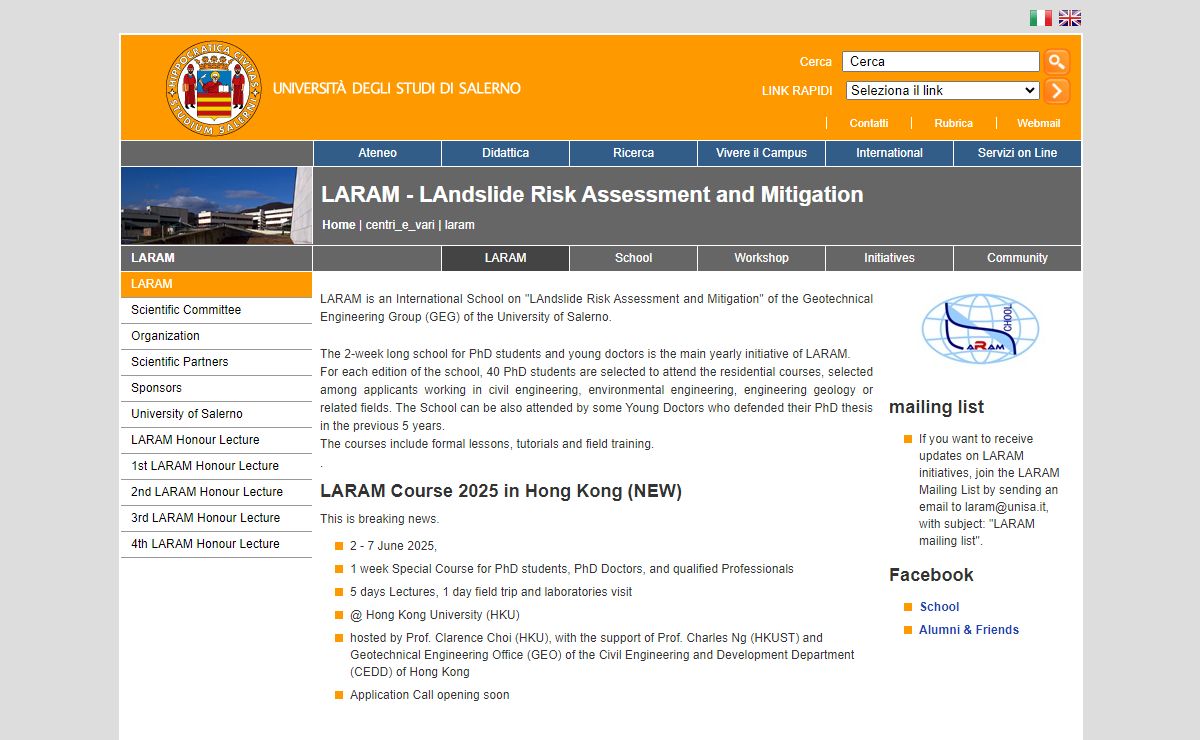Viewport: 1200px width, 740px height.
Task: Open the Rubrica link
Action: [953, 123]
